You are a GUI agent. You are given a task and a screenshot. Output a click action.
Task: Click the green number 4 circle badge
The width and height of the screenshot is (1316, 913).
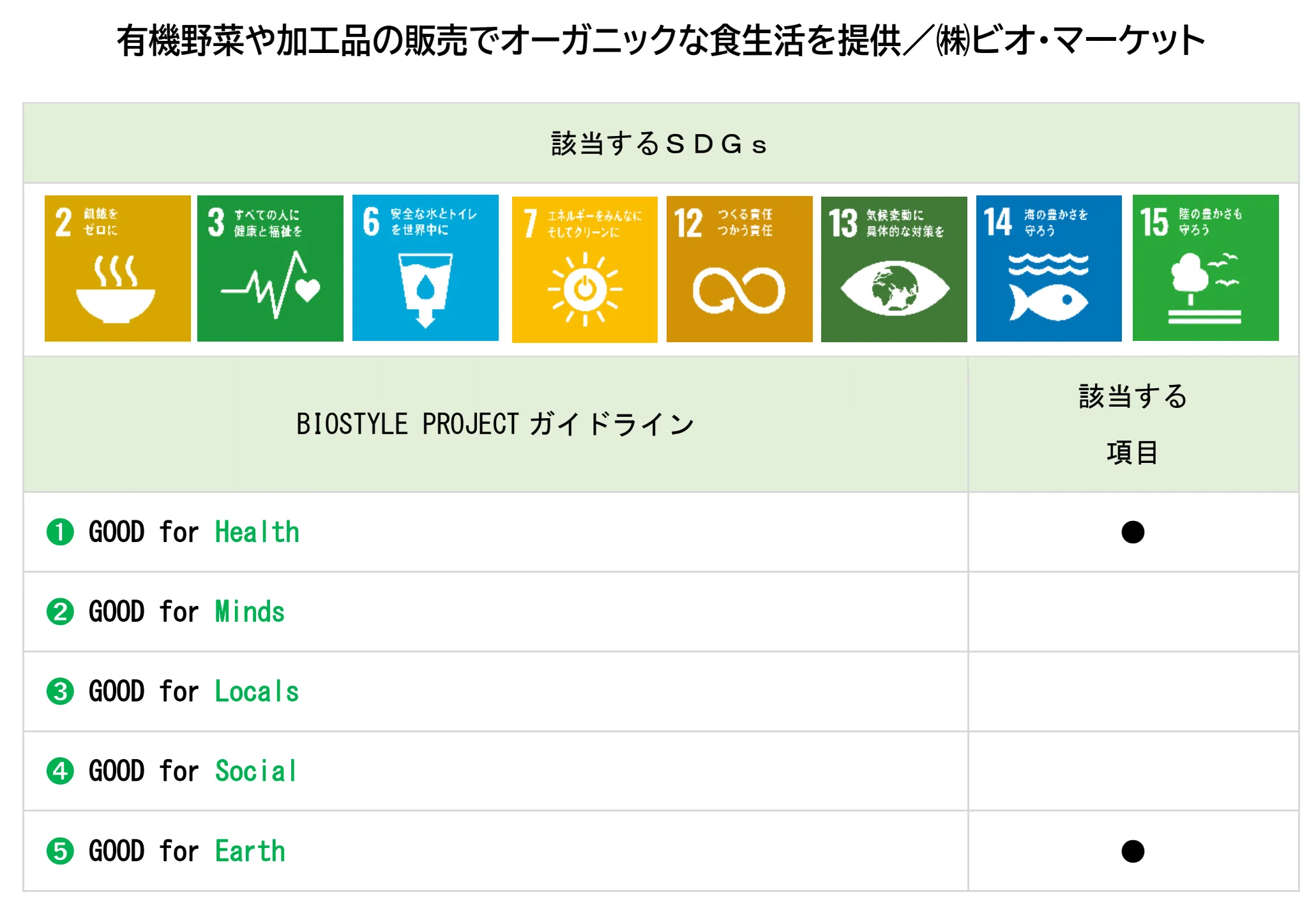(x=60, y=771)
